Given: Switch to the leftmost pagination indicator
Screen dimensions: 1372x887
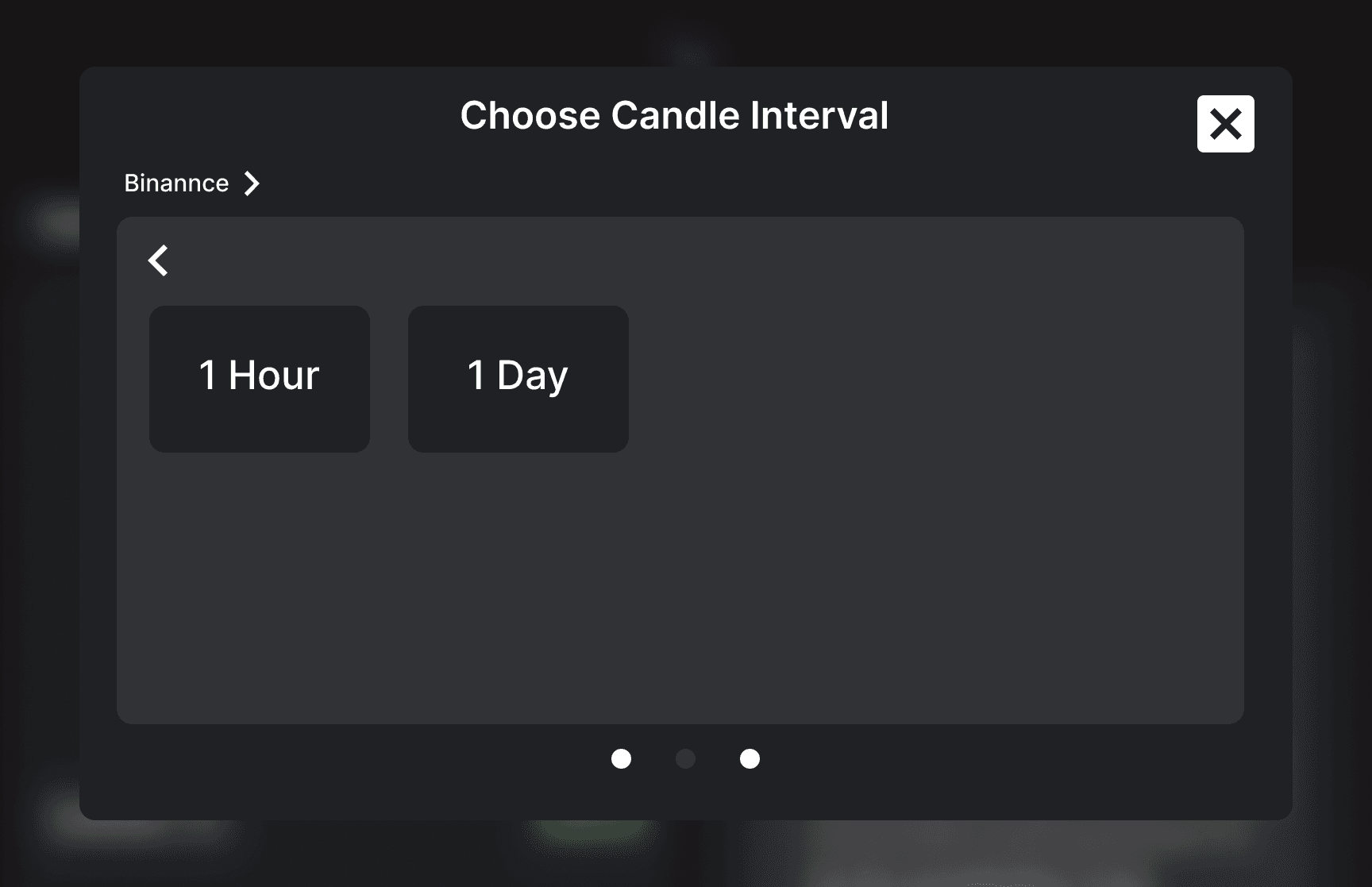Looking at the screenshot, I should (x=621, y=759).
